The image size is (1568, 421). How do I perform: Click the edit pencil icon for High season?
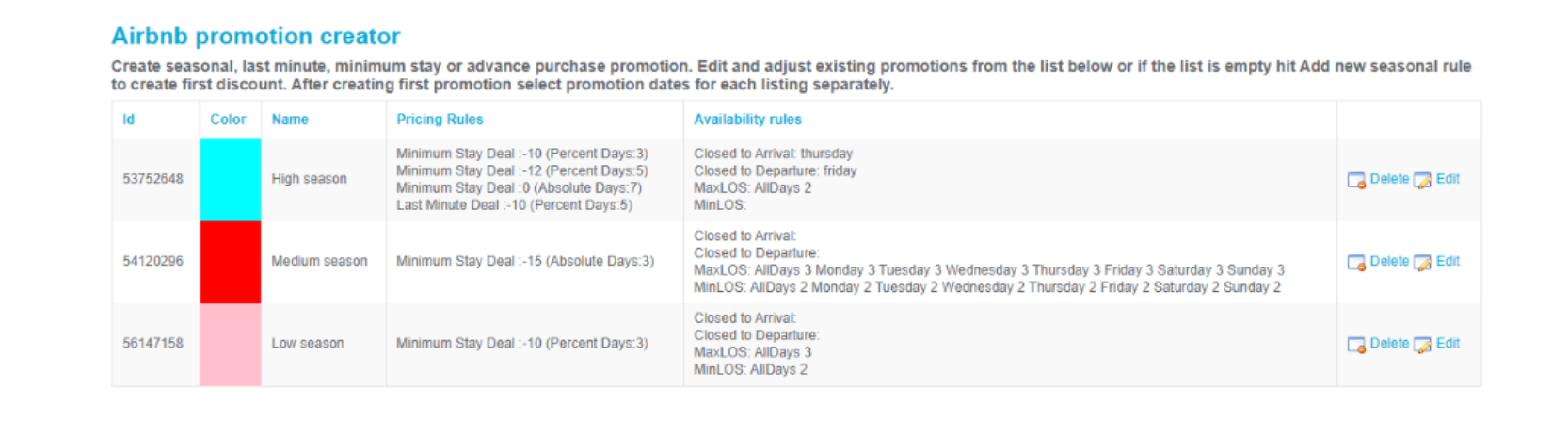(x=1422, y=180)
